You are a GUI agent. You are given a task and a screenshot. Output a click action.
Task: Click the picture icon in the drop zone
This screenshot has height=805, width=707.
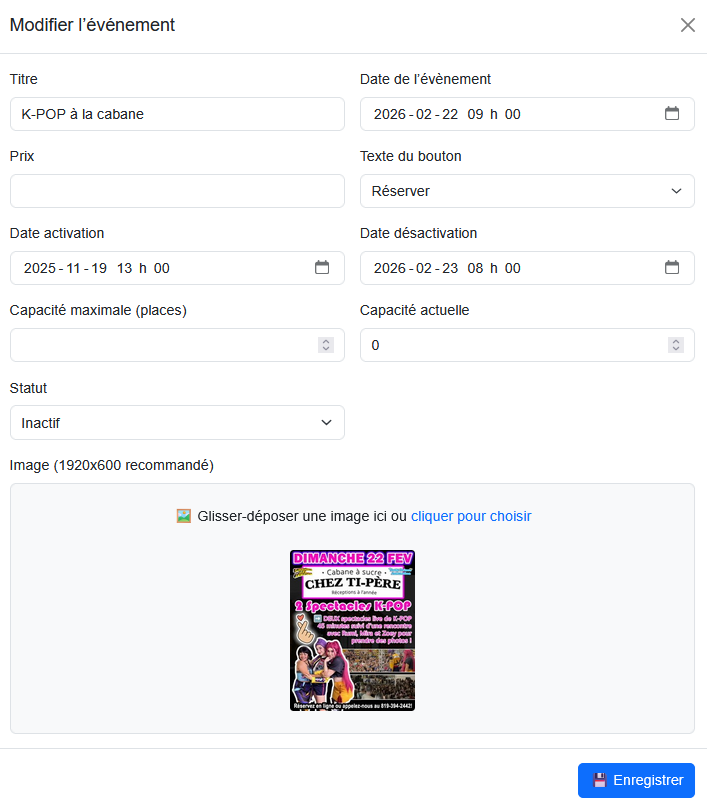(183, 516)
